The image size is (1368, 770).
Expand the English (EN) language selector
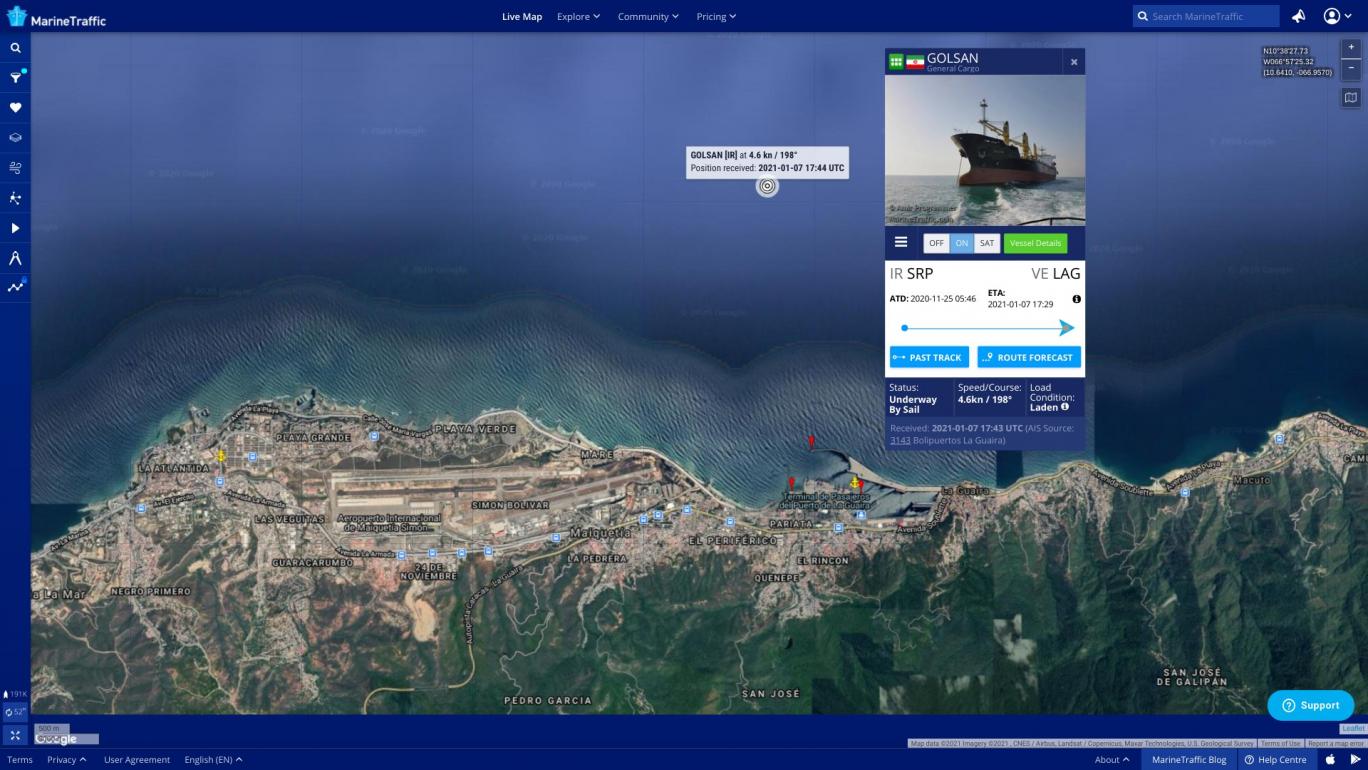click(213, 760)
